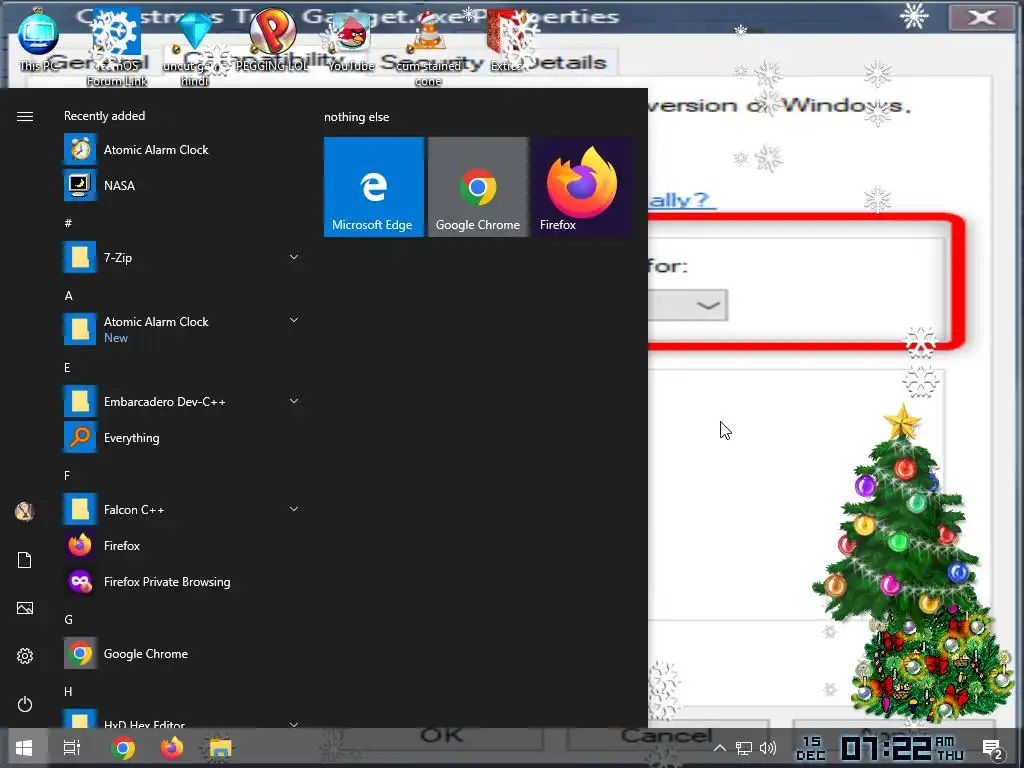Open Task View on the taskbar

72,748
